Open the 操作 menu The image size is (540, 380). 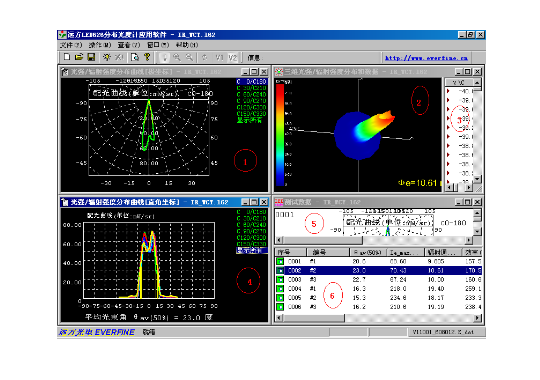tap(100, 45)
